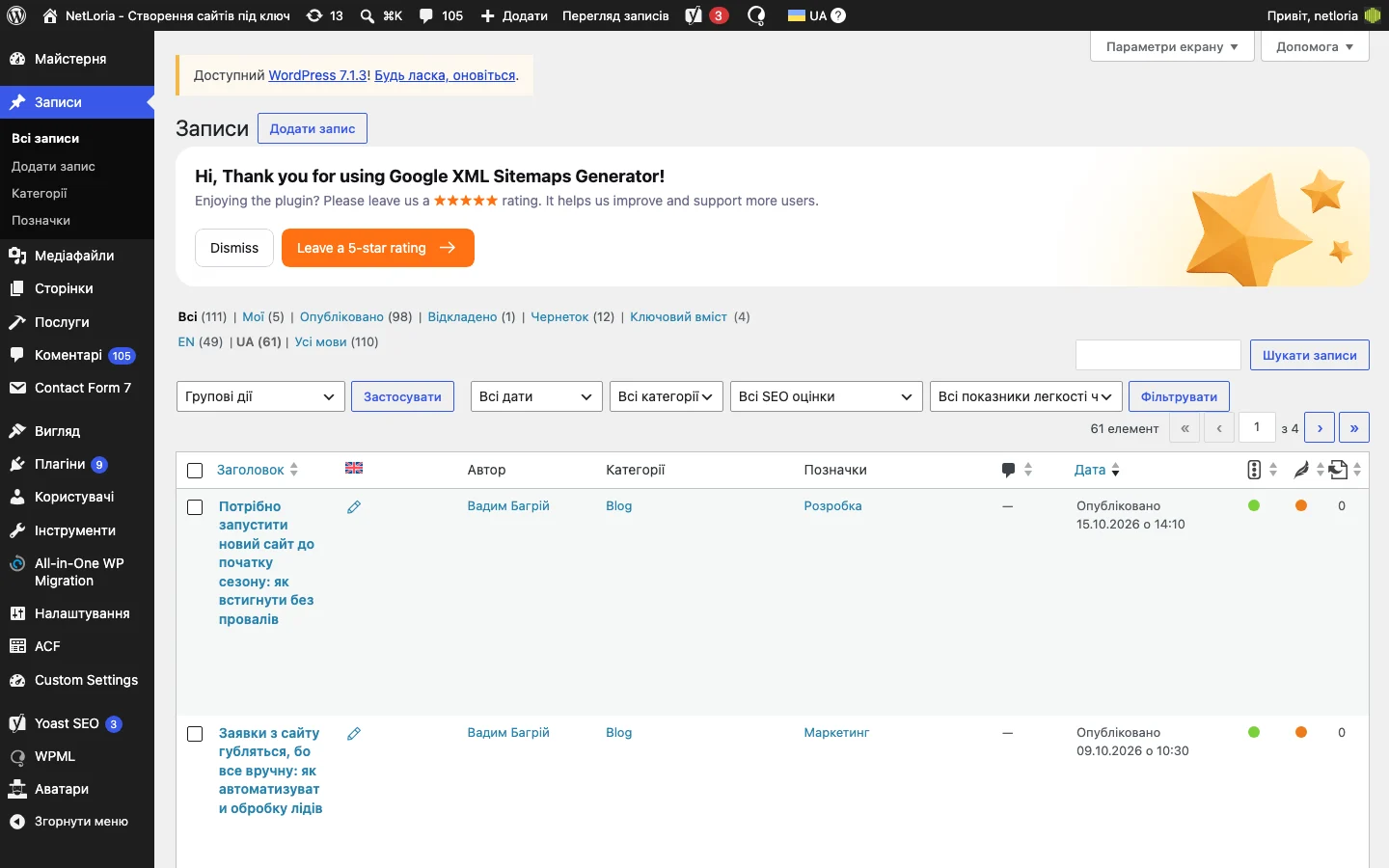Screen dimensions: 1389x868
Task: Open the Всі категорії dropdown
Action: (x=667, y=396)
